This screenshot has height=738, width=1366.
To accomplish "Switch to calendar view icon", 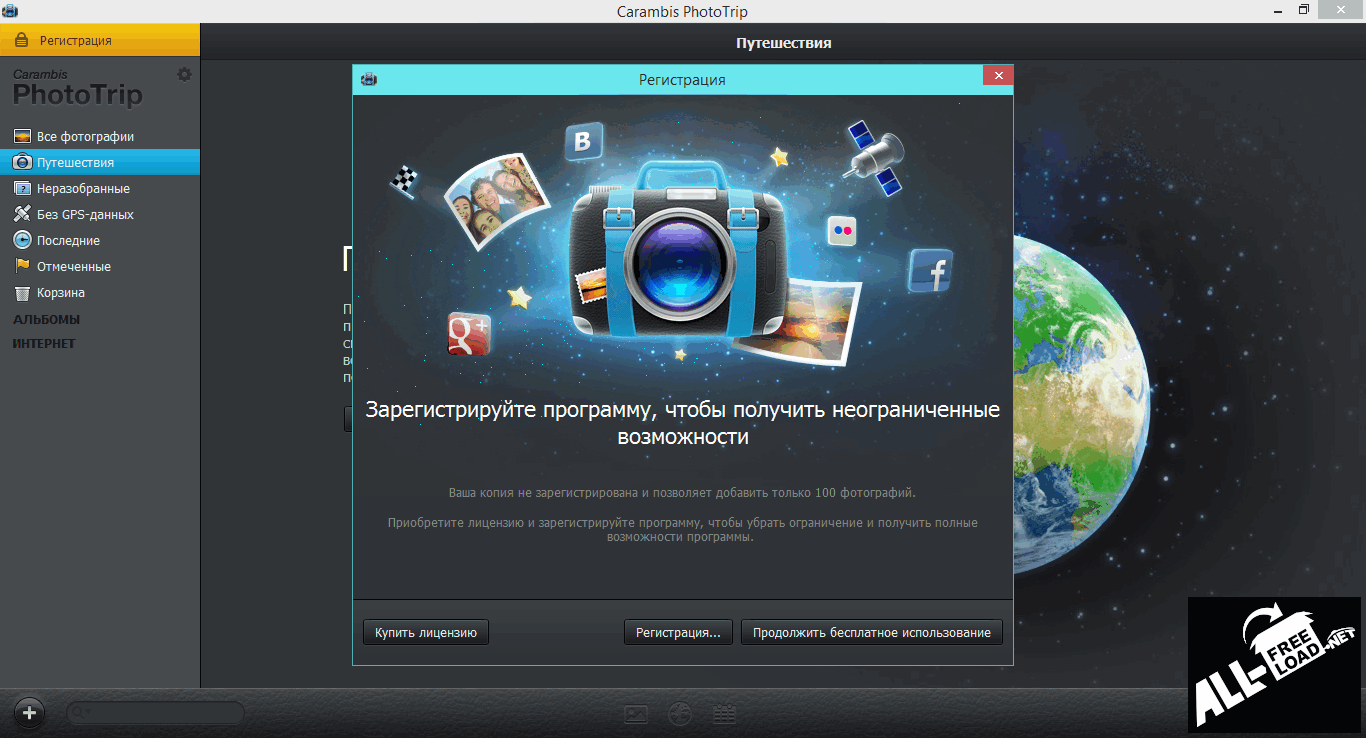I will [x=724, y=714].
